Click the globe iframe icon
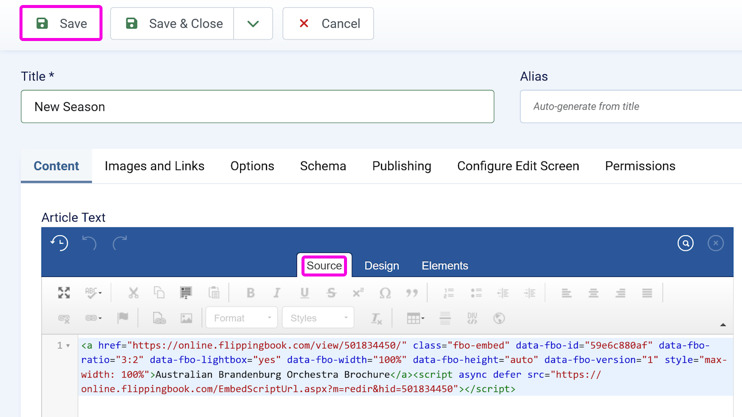Viewport: 742px width, 417px height. click(x=499, y=318)
